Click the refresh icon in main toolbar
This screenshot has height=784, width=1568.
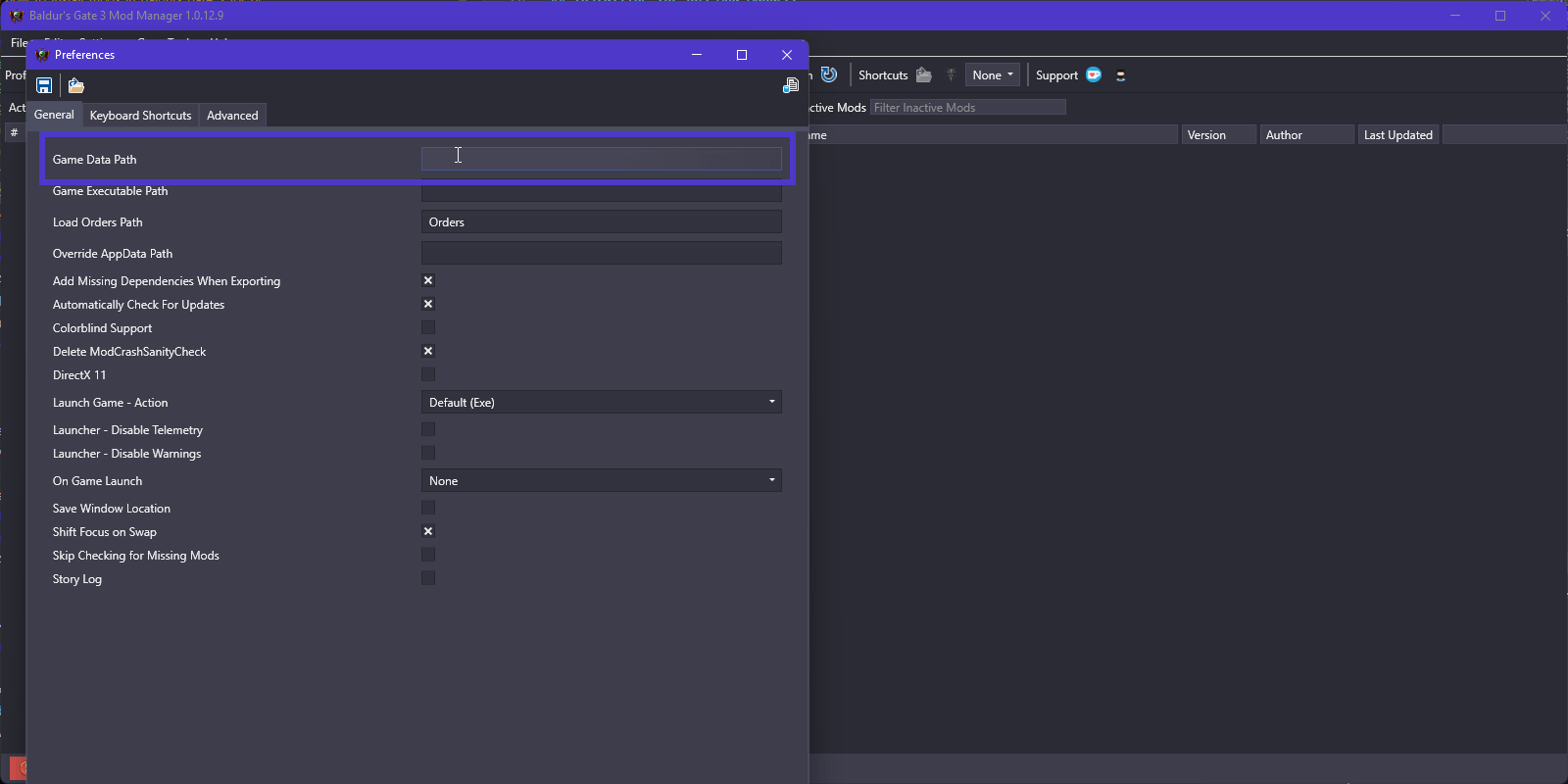pyautogui.click(x=829, y=74)
